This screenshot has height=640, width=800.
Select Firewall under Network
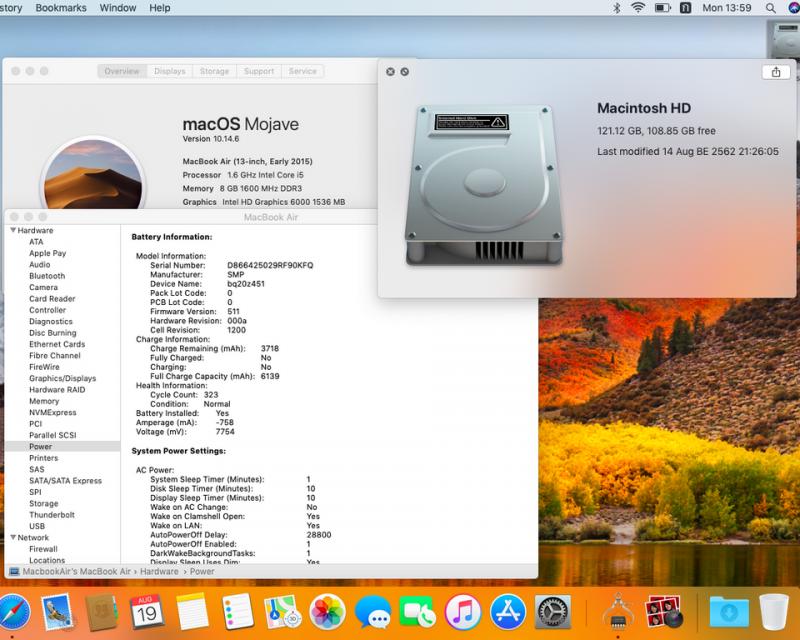(x=43, y=549)
